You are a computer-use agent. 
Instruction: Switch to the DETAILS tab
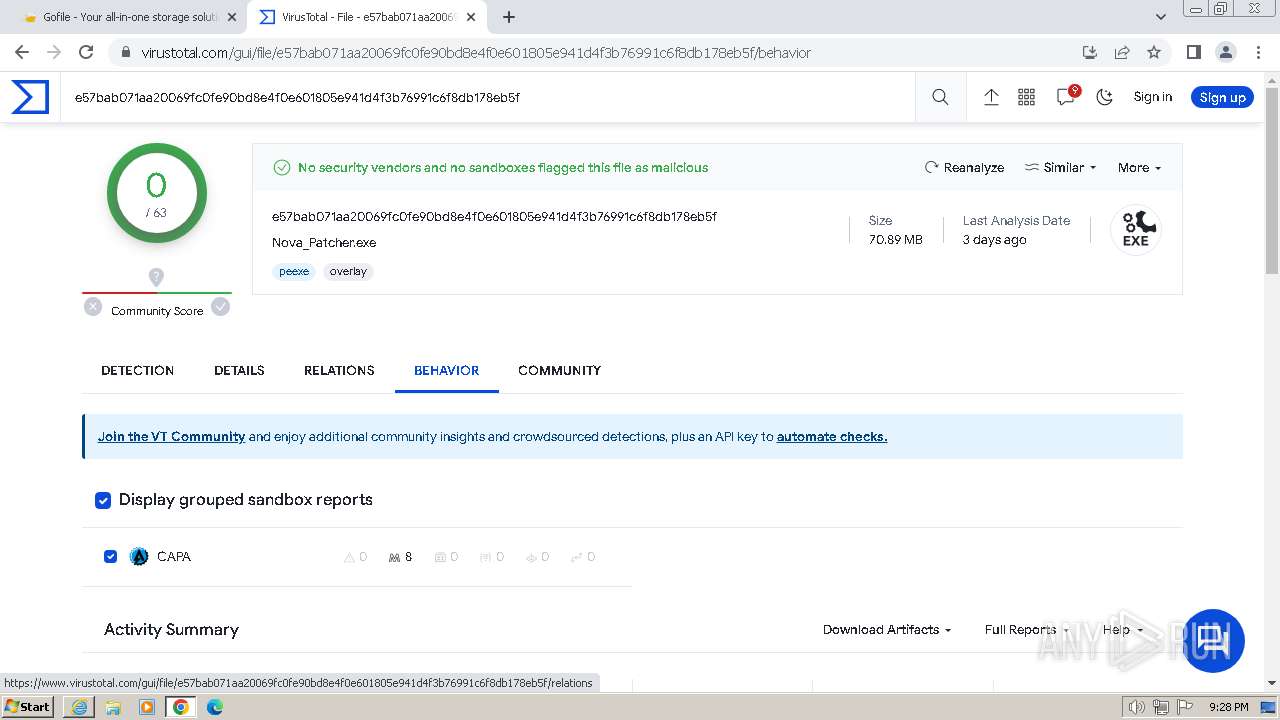(239, 370)
